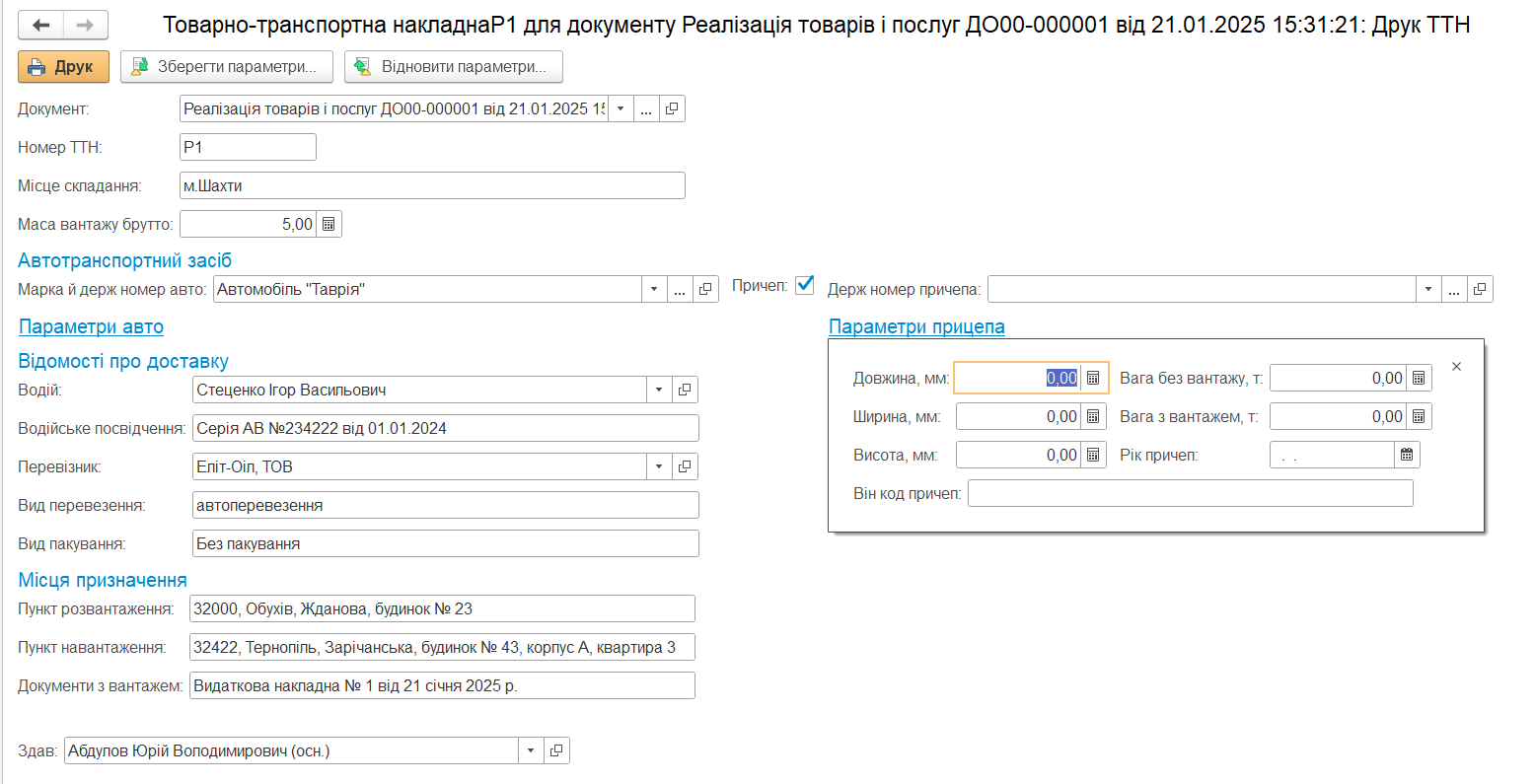1535x784 pixels.
Task: Open the Автомобіль "Таврія" item icon
Action: 706,290
